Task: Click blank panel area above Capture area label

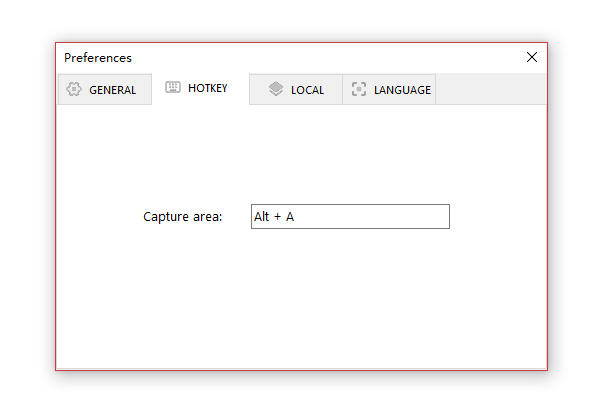Action: click(301, 154)
